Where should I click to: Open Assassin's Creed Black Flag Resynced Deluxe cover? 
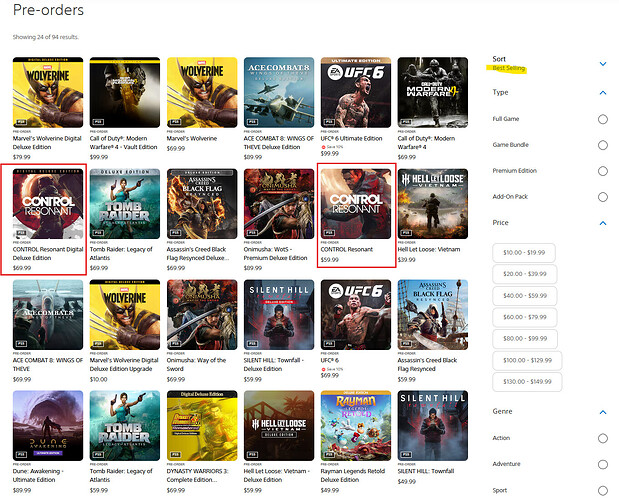202,204
